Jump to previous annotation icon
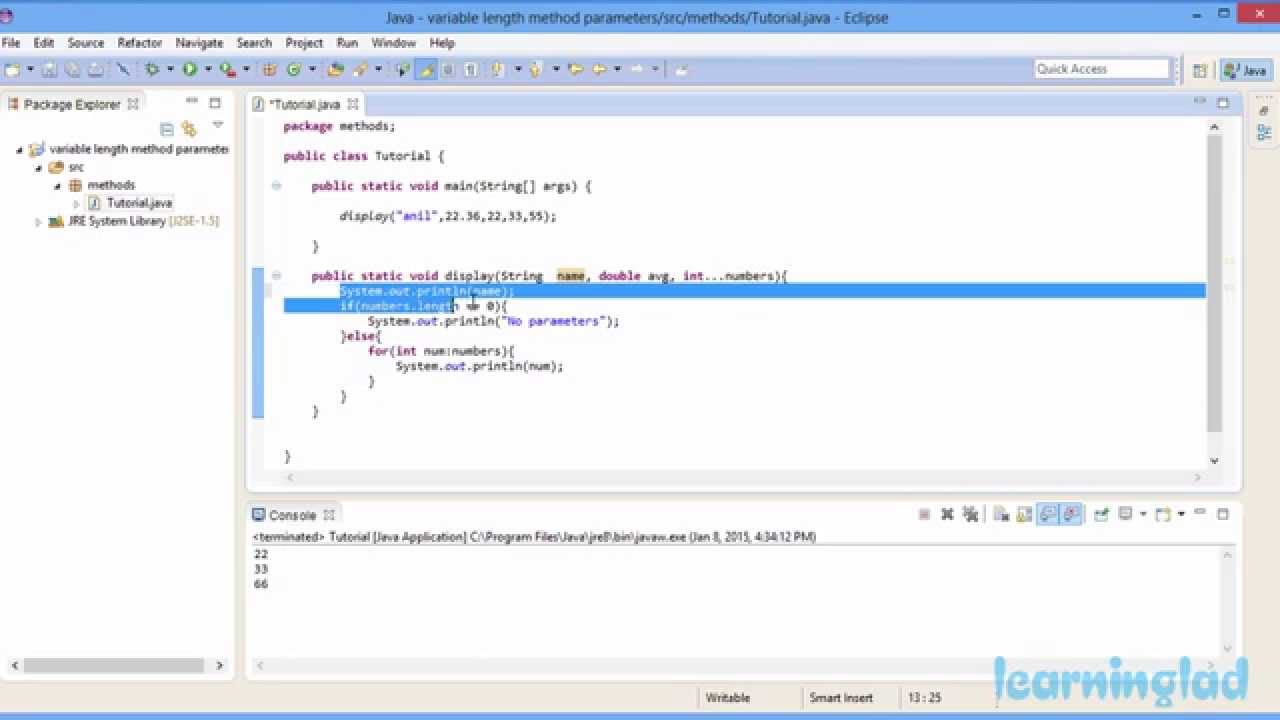This screenshot has width=1280, height=720. click(535, 69)
